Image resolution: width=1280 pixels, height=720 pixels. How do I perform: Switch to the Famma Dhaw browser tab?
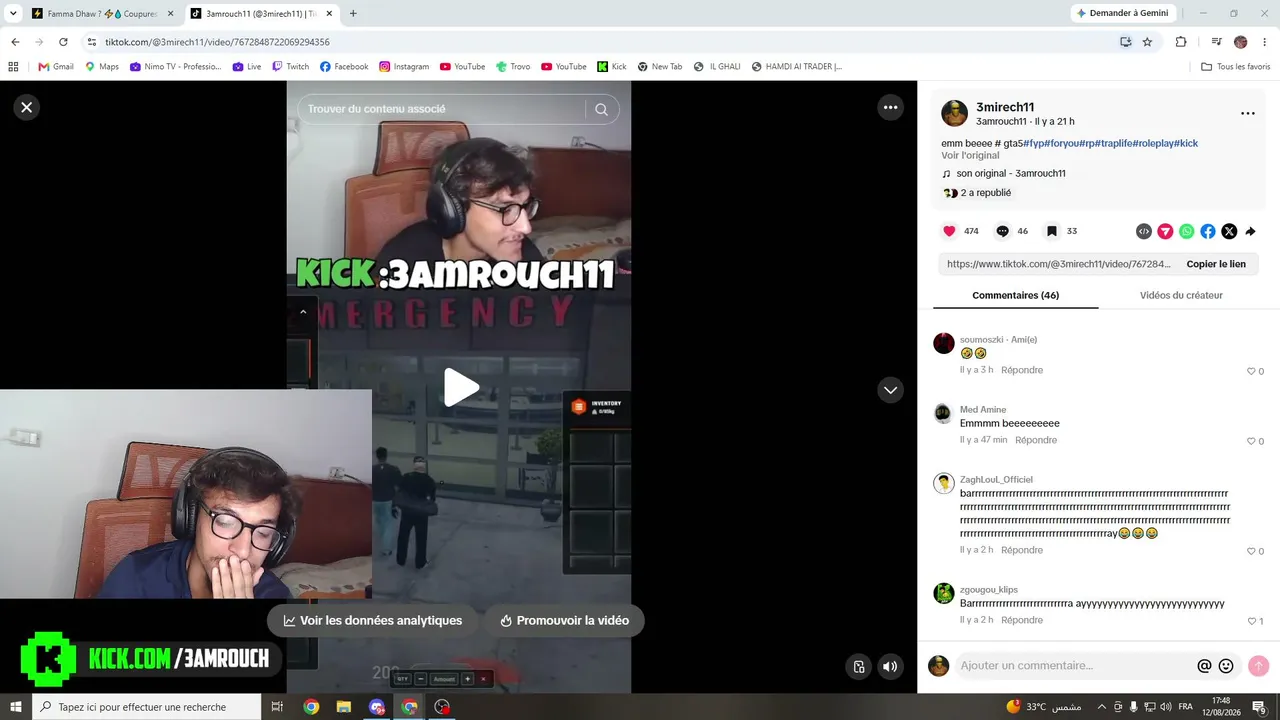coord(103,14)
